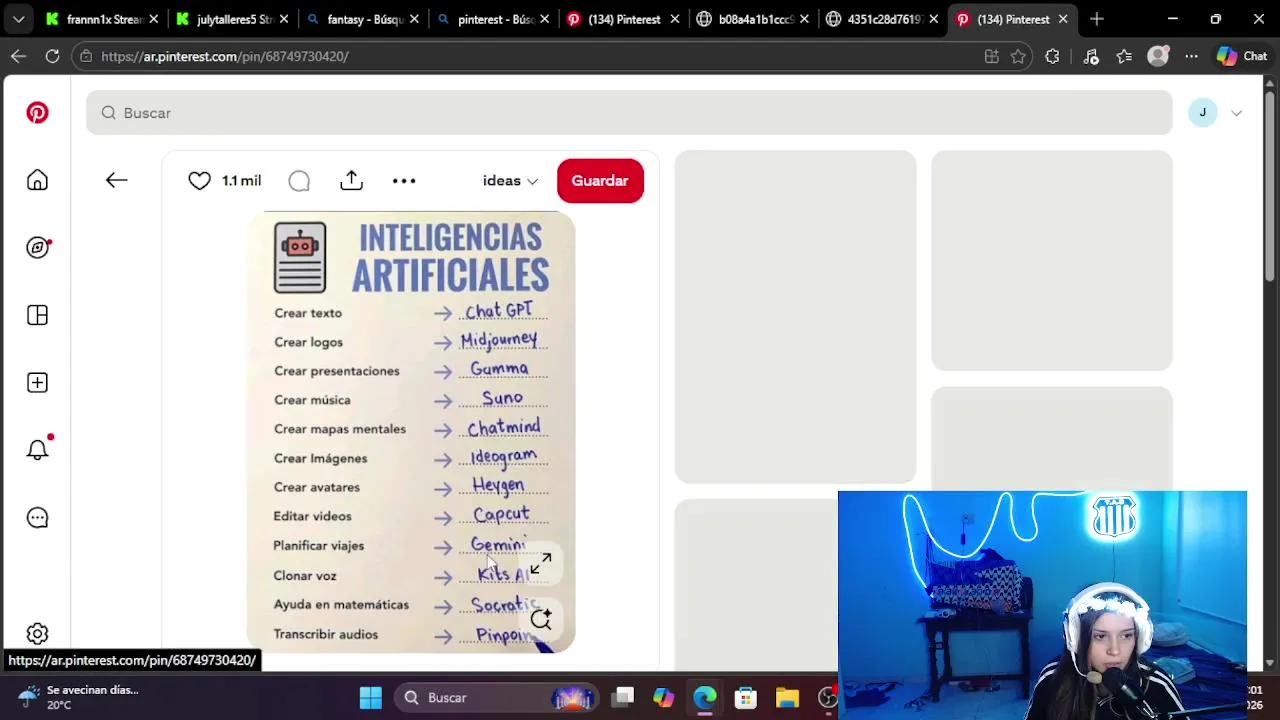Open the settings gear in Pinterest sidebar
The height and width of the screenshot is (720, 1280).
(37, 634)
